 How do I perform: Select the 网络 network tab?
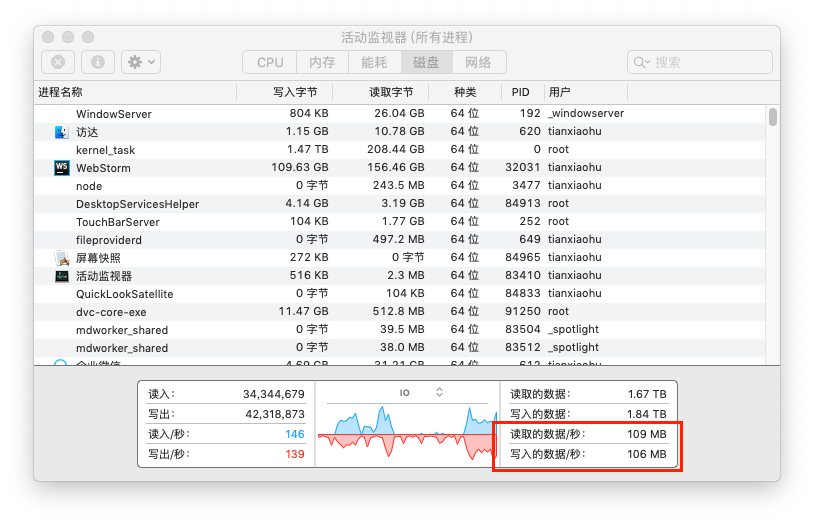click(478, 62)
